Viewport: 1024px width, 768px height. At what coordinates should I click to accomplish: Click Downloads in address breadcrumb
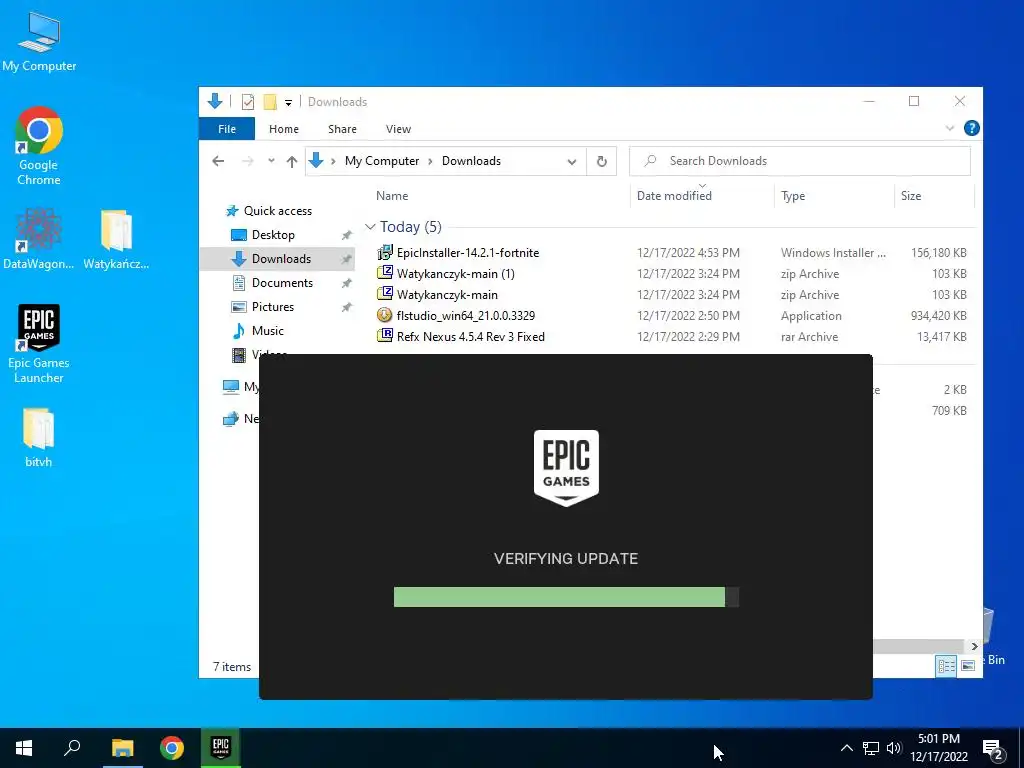pos(472,161)
